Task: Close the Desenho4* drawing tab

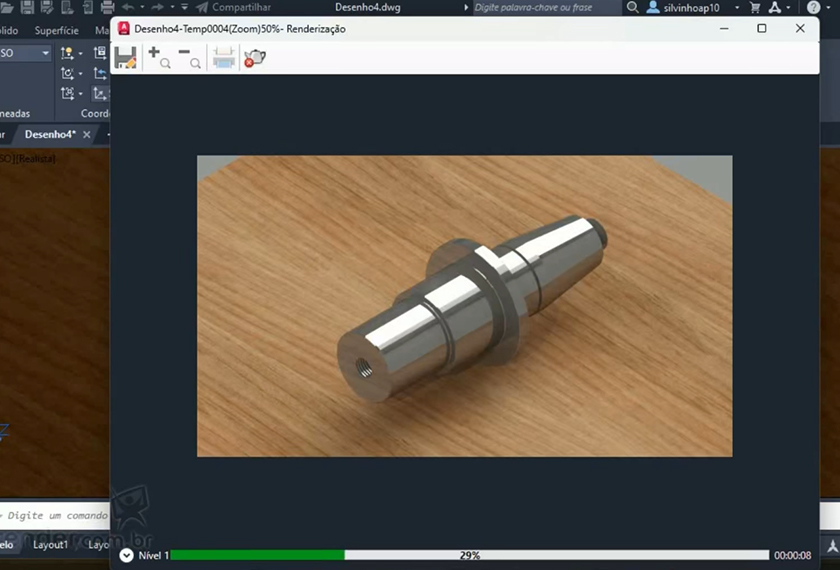Action: click(87, 134)
